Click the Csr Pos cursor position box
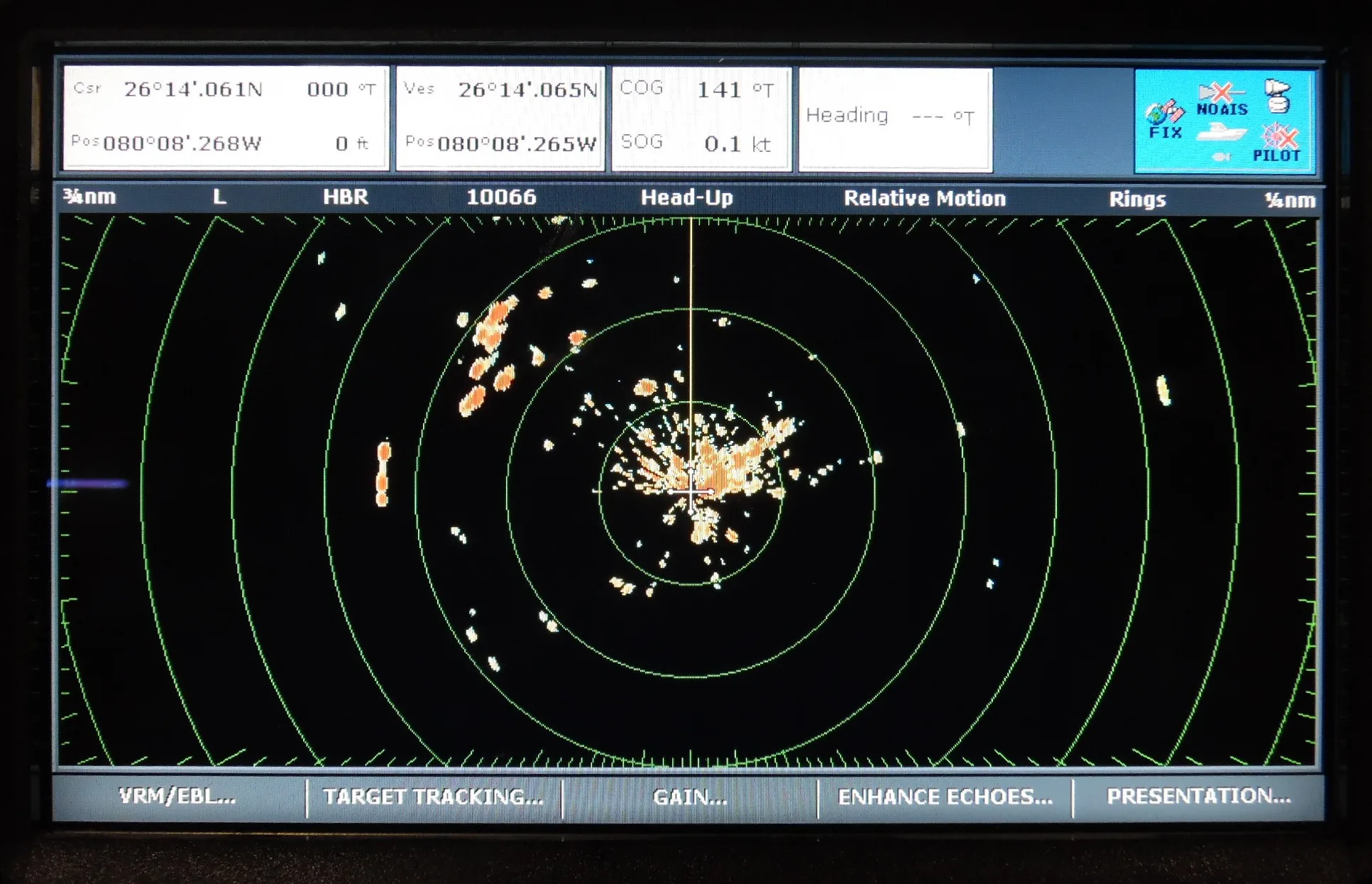 pos(226,118)
